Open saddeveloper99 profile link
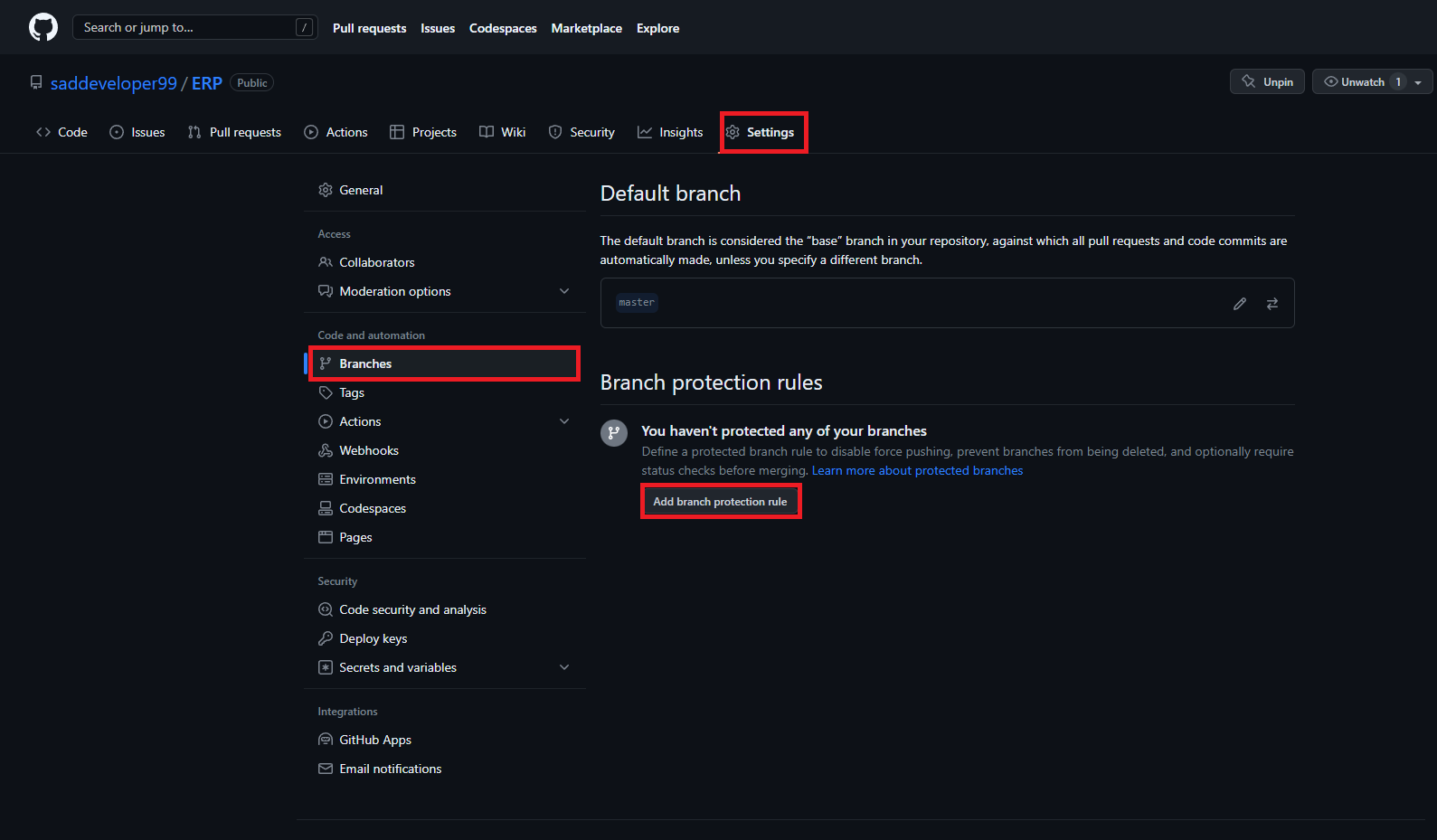The image size is (1437, 840). point(114,83)
